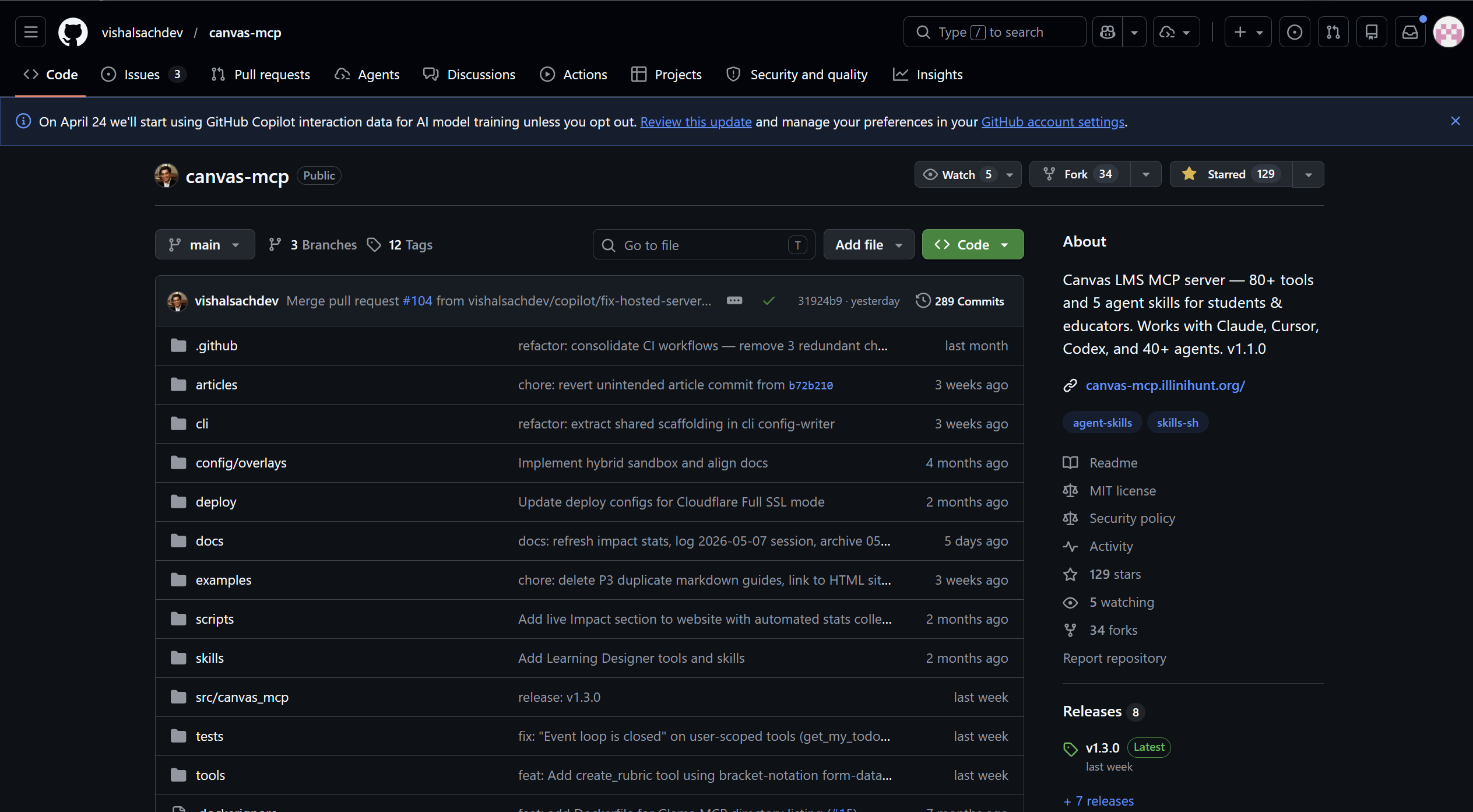The height and width of the screenshot is (812, 1473).
Task: Show the + 7 releases link
Action: coord(1099,801)
